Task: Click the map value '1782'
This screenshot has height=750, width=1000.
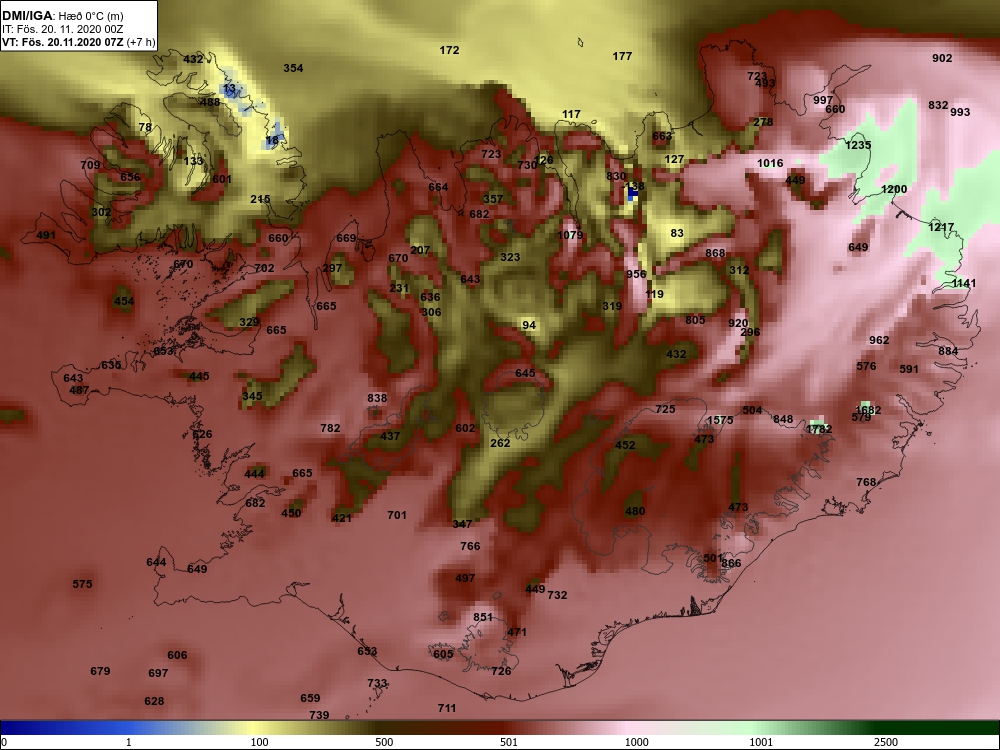Action: pos(819,430)
